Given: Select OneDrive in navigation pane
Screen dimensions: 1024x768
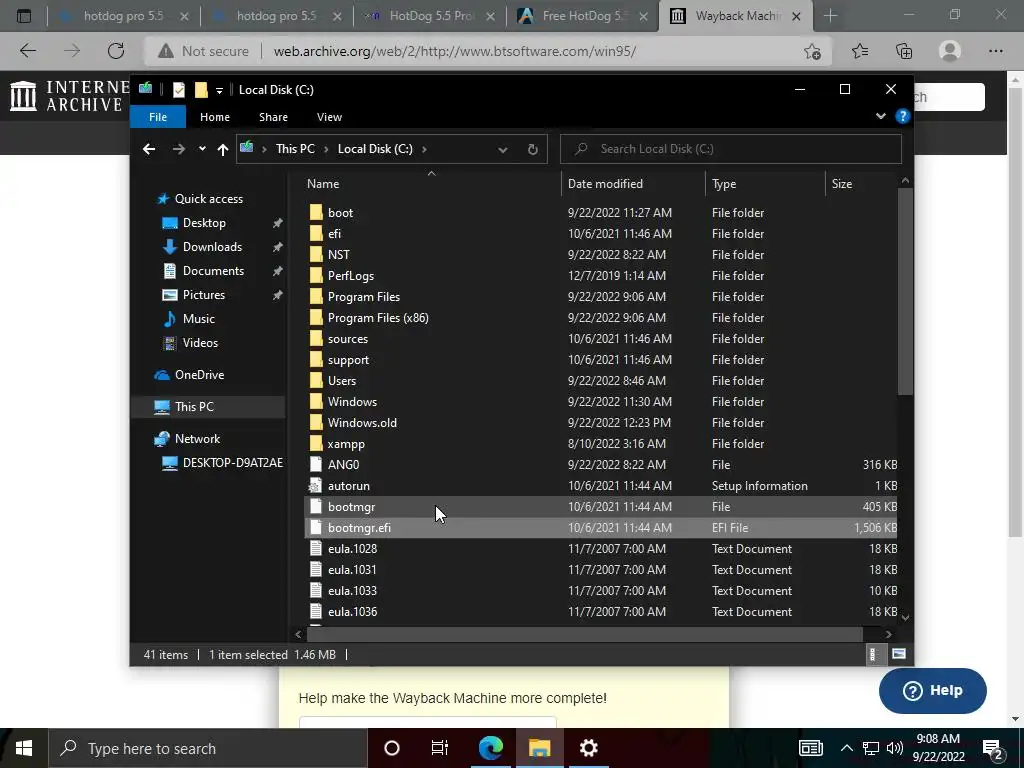Looking at the screenshot, I should [199, 375].
